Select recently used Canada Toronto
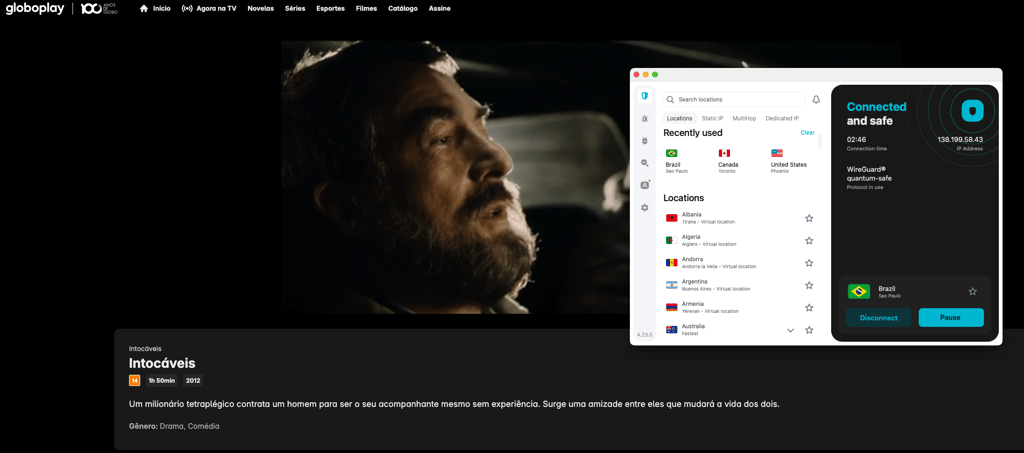 (728, 161)
